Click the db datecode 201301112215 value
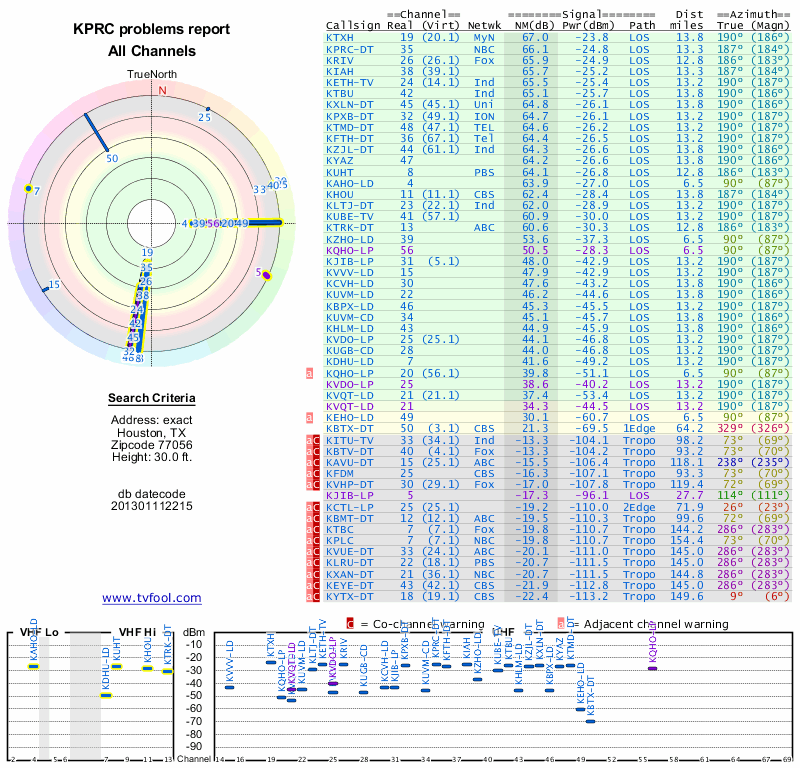This screenshot has height=768, width=800. click(x=152, y=506)
